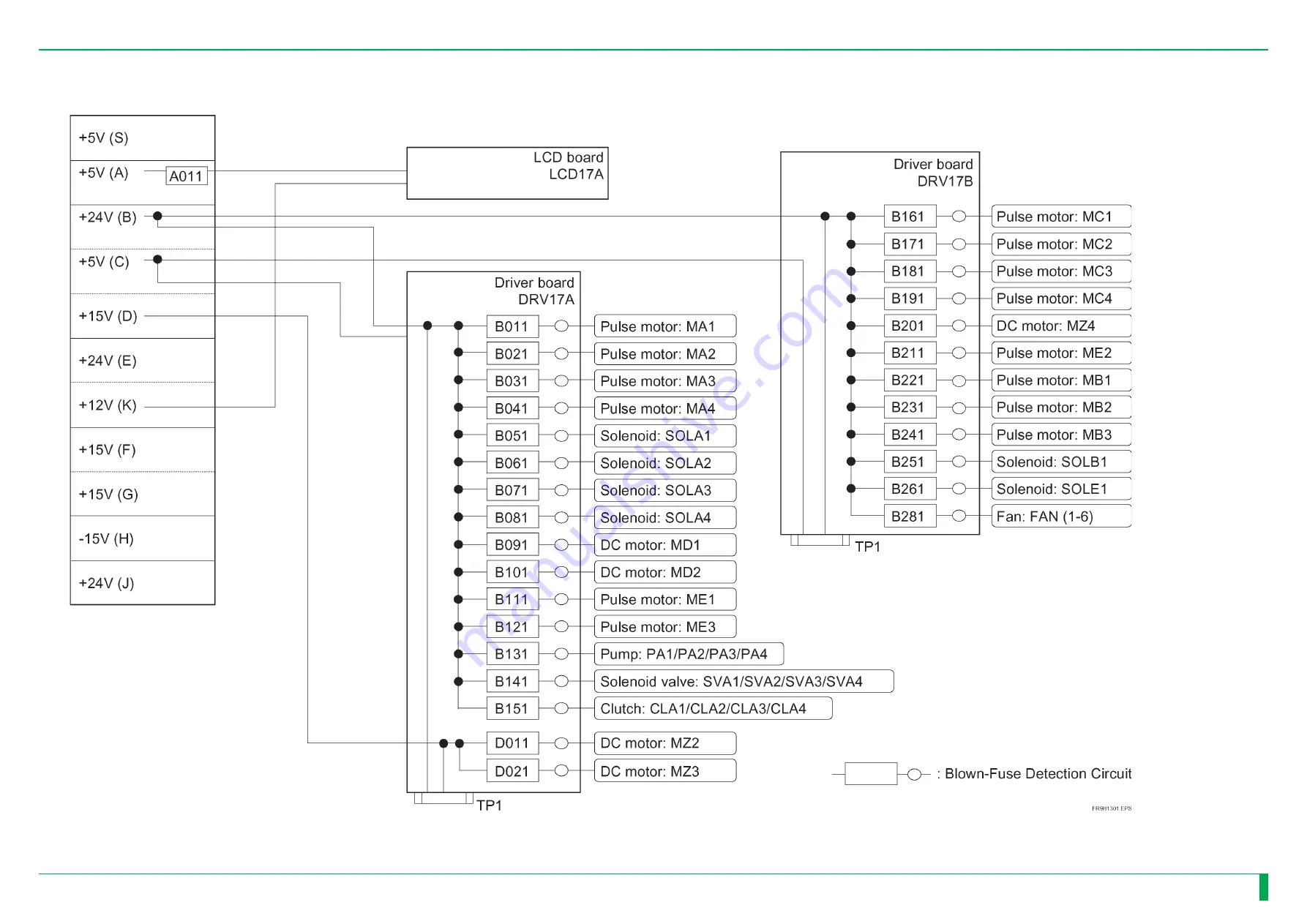
Task: Click detection circle next to D021
Action: point(561,771)
